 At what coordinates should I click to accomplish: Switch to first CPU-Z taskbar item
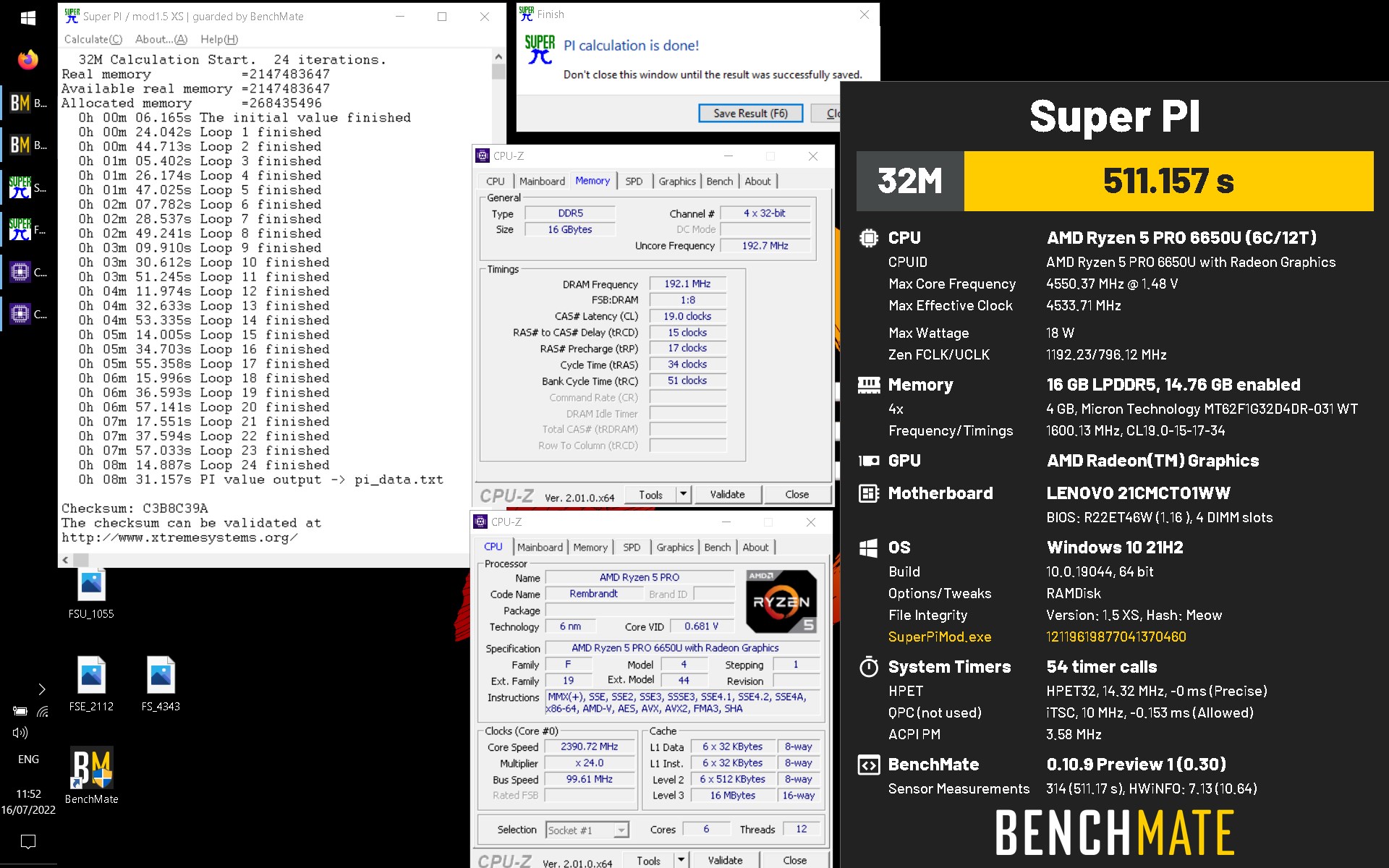click(x=28, y=272)
